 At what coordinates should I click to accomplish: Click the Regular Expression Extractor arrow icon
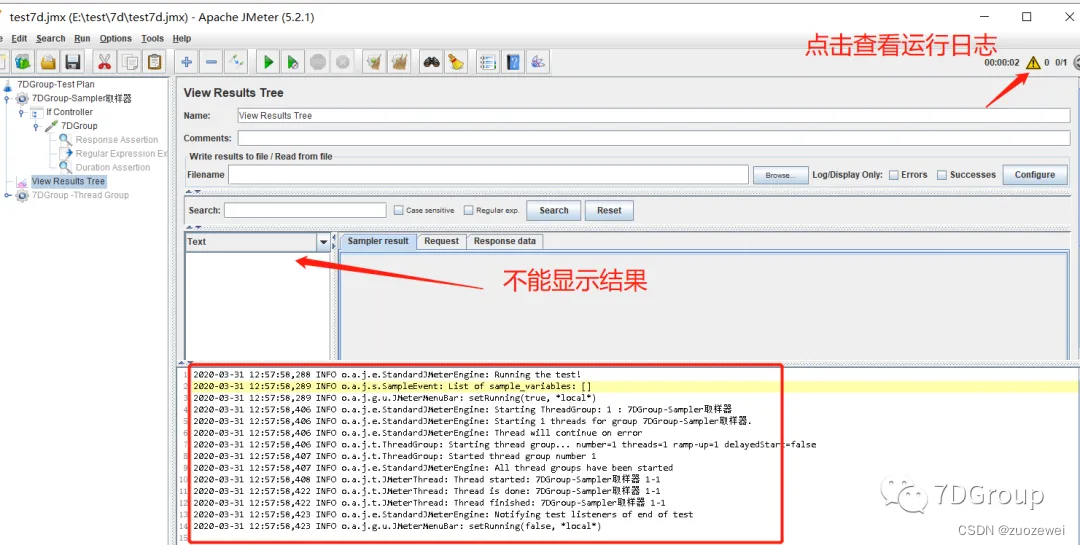click(65, 154)
